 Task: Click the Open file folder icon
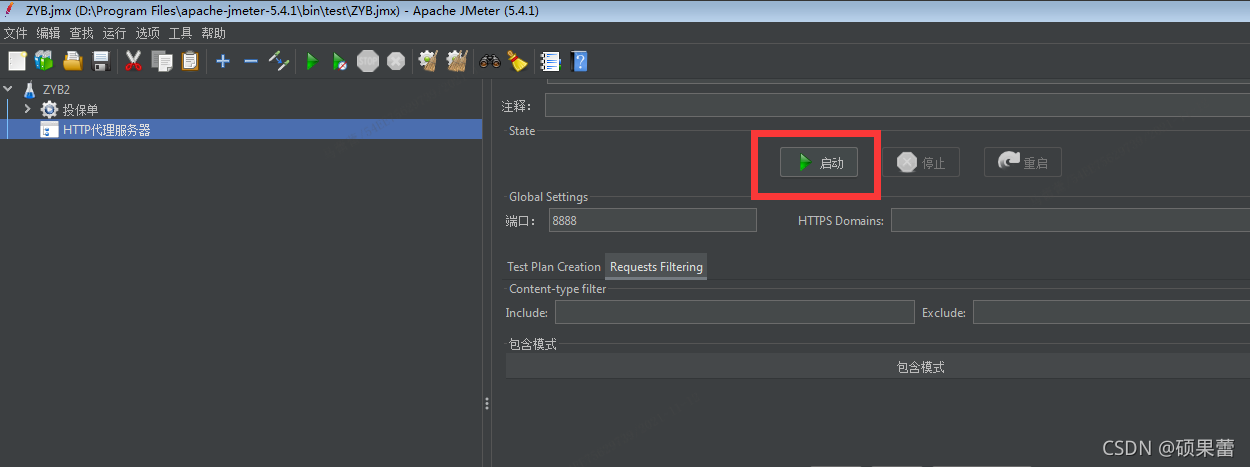[x=72, y=61]
